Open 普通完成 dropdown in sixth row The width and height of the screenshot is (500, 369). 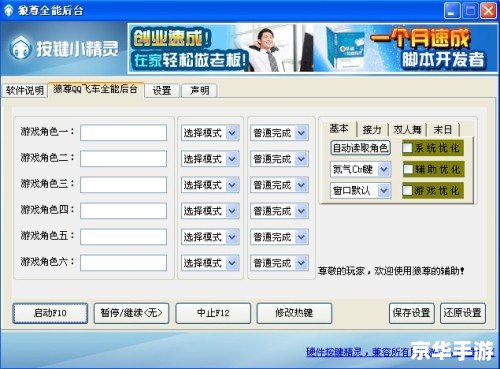tap(279, 263)
